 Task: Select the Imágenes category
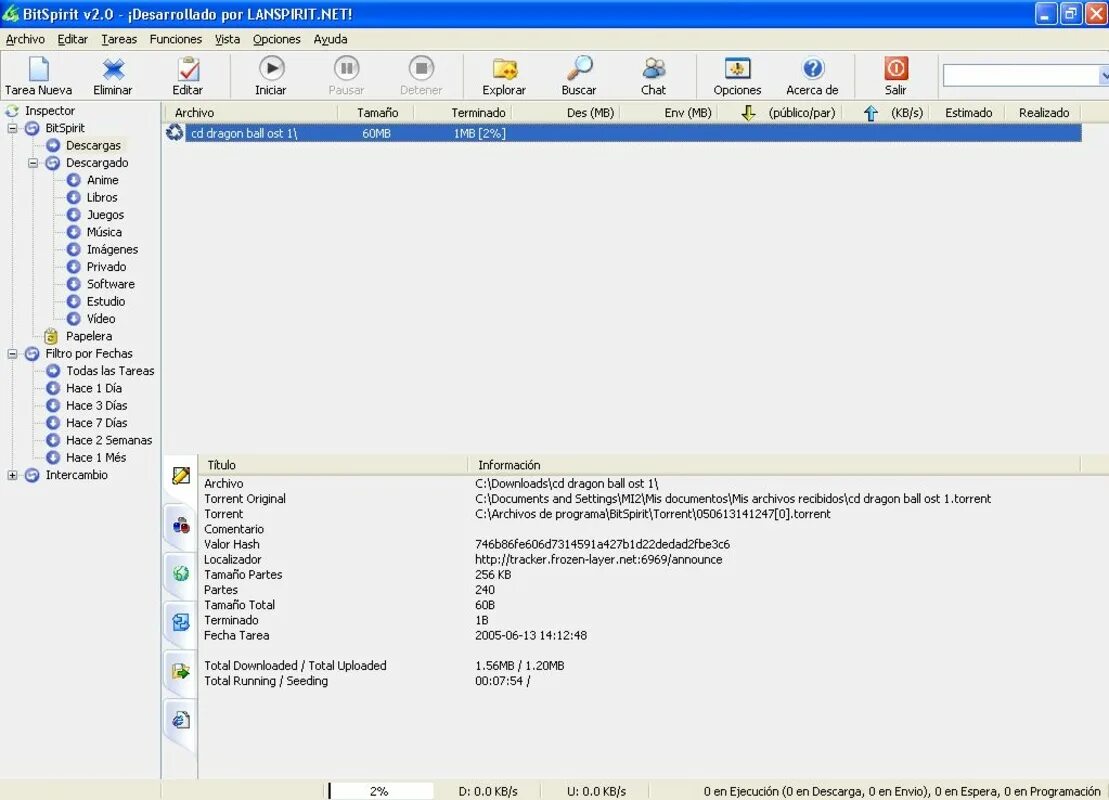[112, 249]
